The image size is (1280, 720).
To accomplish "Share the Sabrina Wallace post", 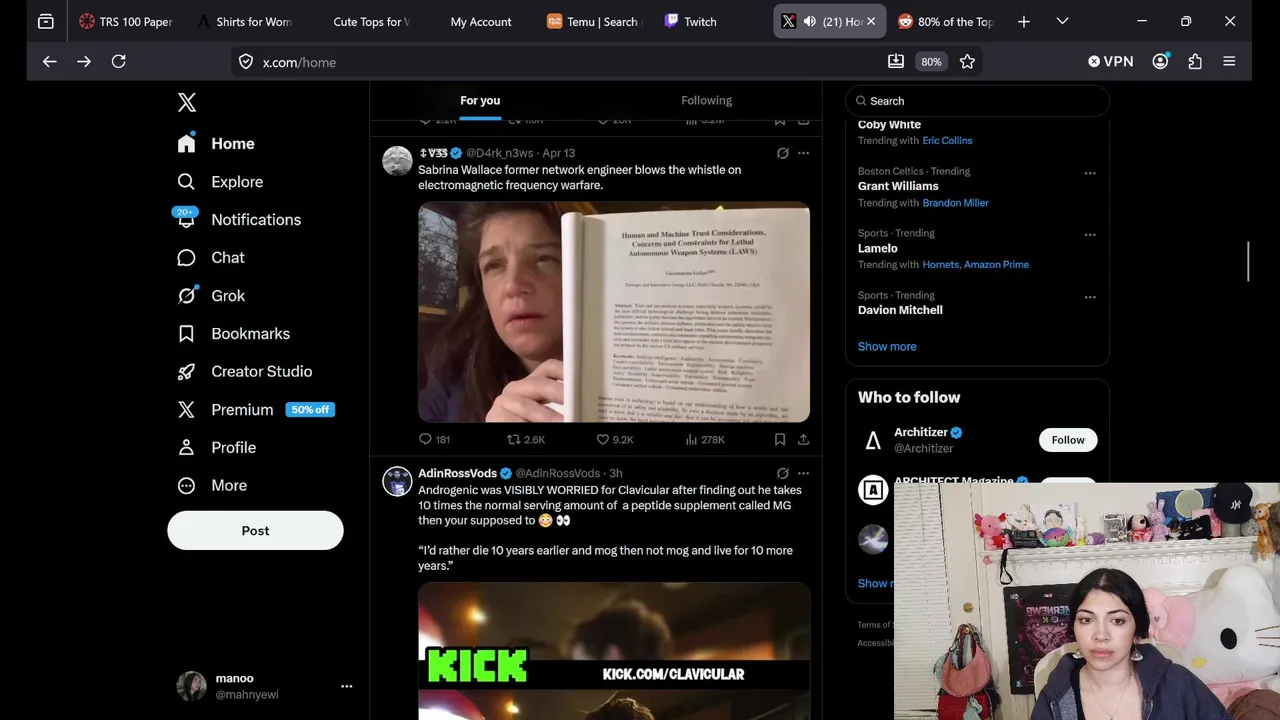I will tap(803, 439).
